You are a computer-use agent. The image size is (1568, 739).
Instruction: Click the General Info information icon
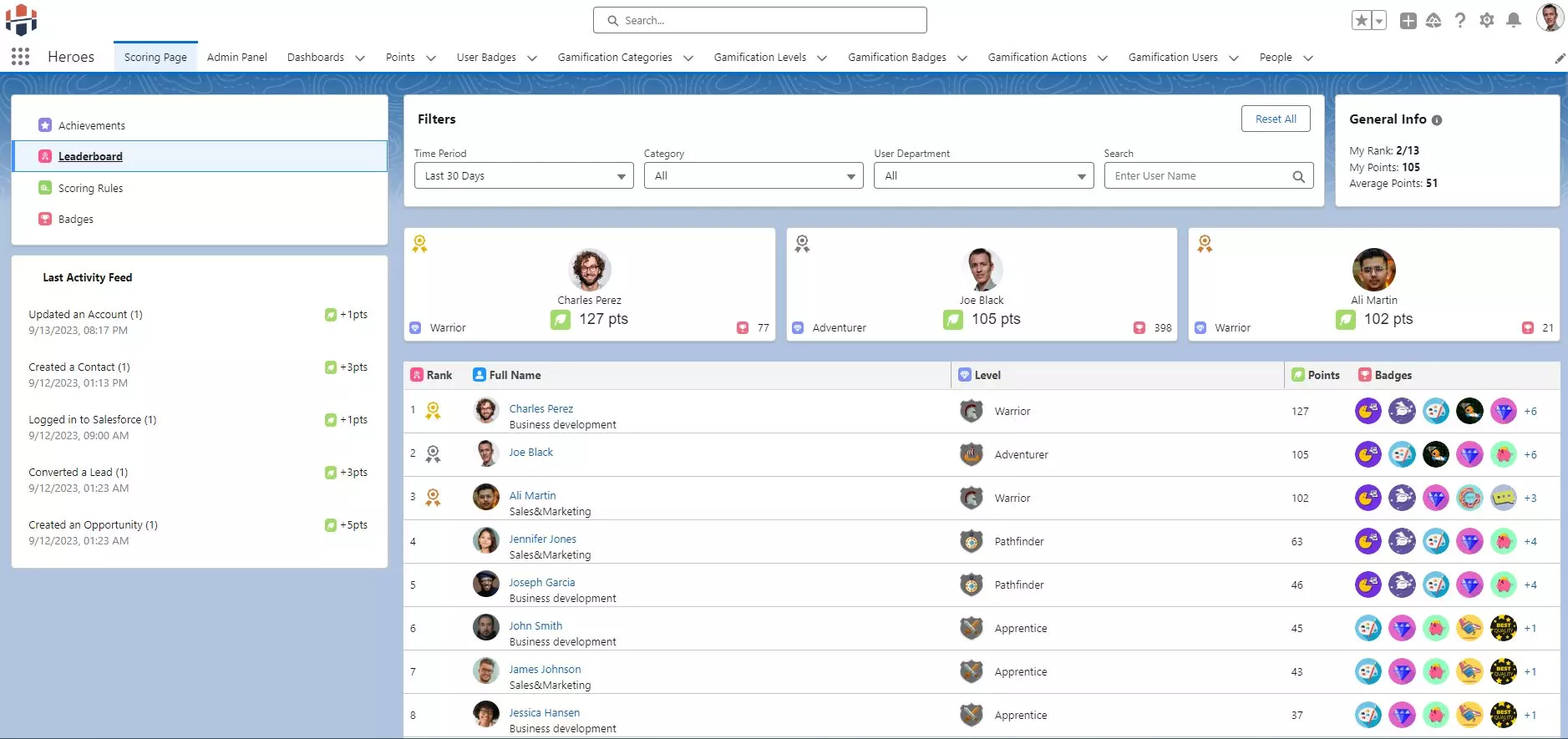1437,120
